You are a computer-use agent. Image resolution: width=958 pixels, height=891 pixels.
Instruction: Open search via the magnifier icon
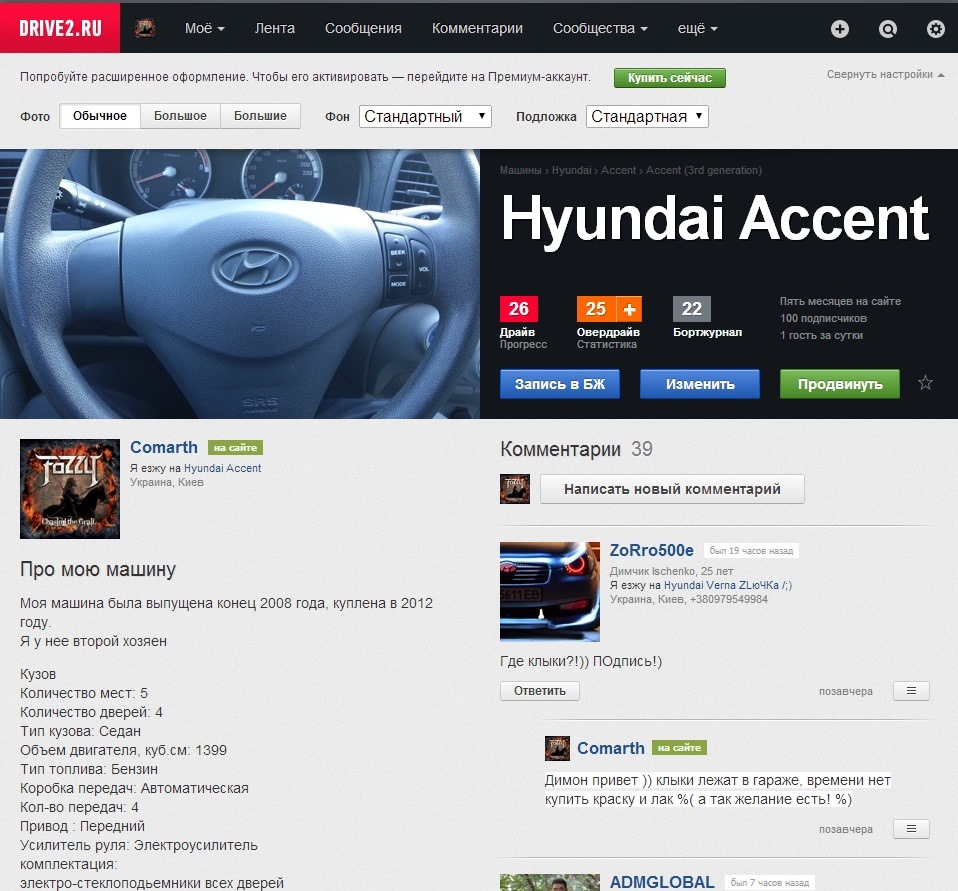(887, 29)
